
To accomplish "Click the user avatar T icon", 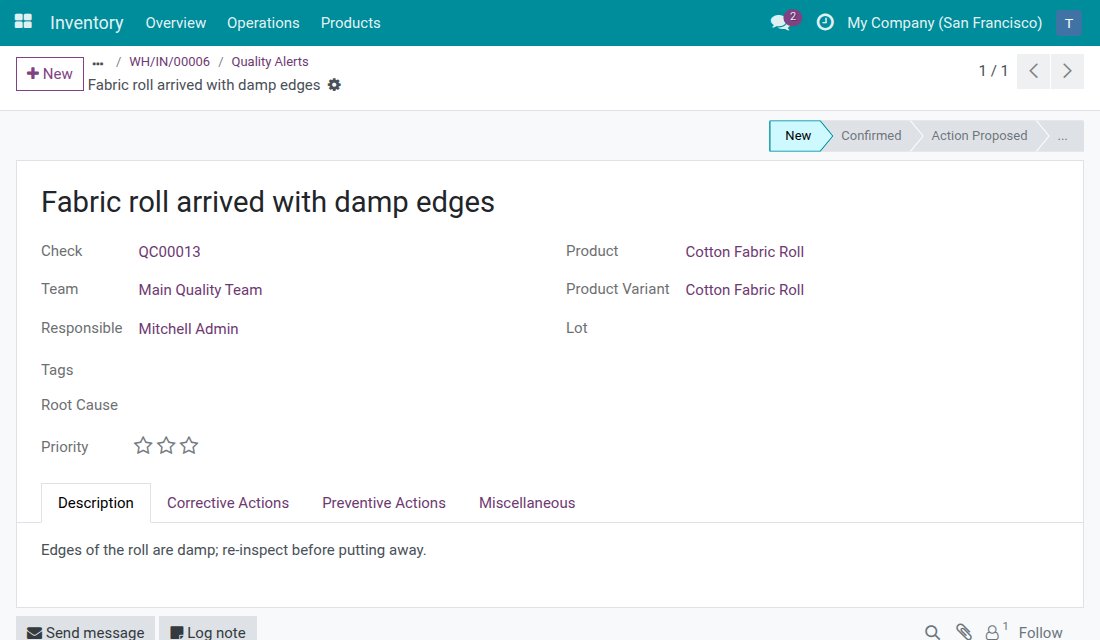I will tap(1068, 23).
